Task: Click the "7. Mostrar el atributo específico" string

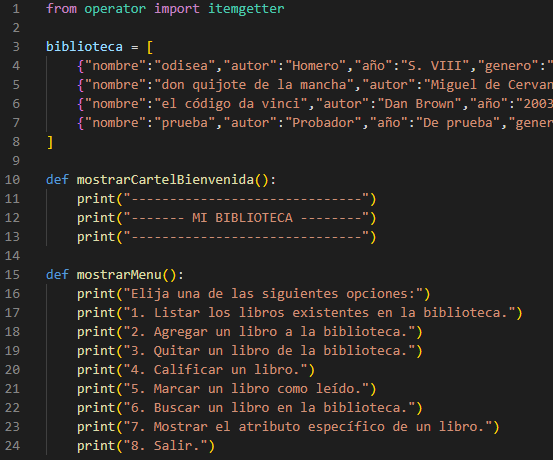Action: (308, 427)
